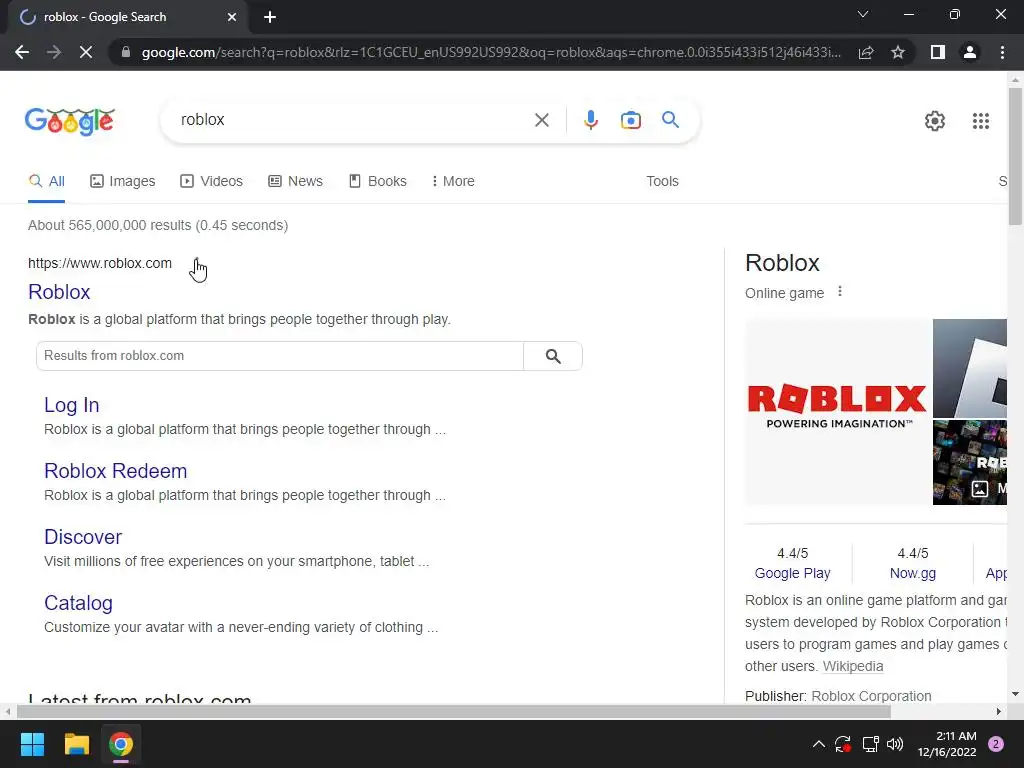
Task: Open the Windows Start menu
Action: coord(32,744)
